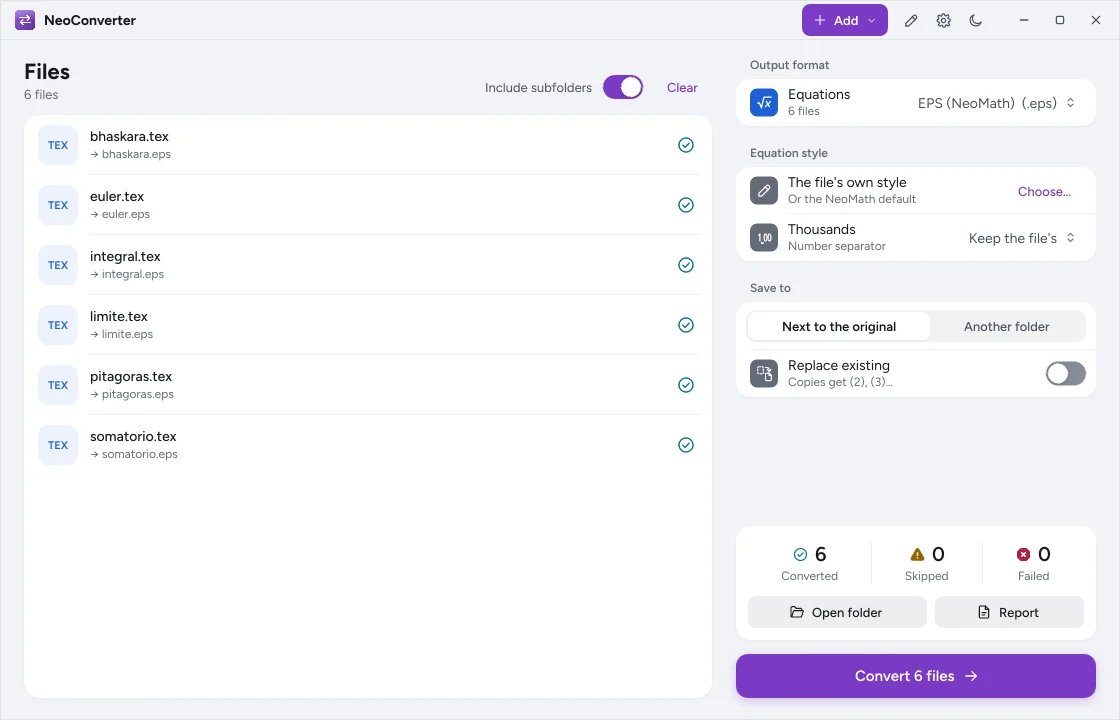Switch to dark mode with moon icon
Viewport: 1120px width, 720px height.
pyautogui.click(x=976, y=21)
